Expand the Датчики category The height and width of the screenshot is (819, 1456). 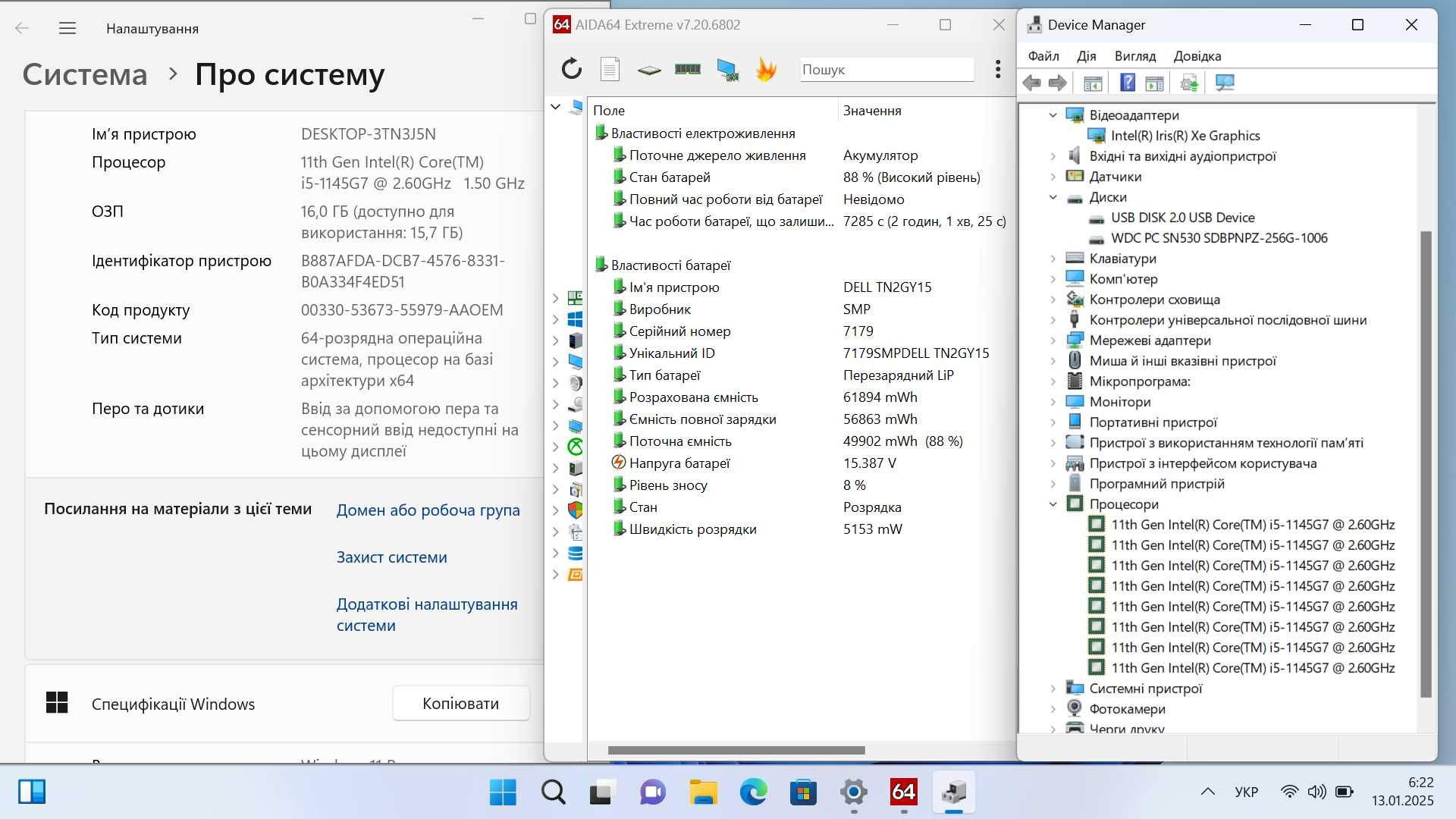tap(1053, 177)
